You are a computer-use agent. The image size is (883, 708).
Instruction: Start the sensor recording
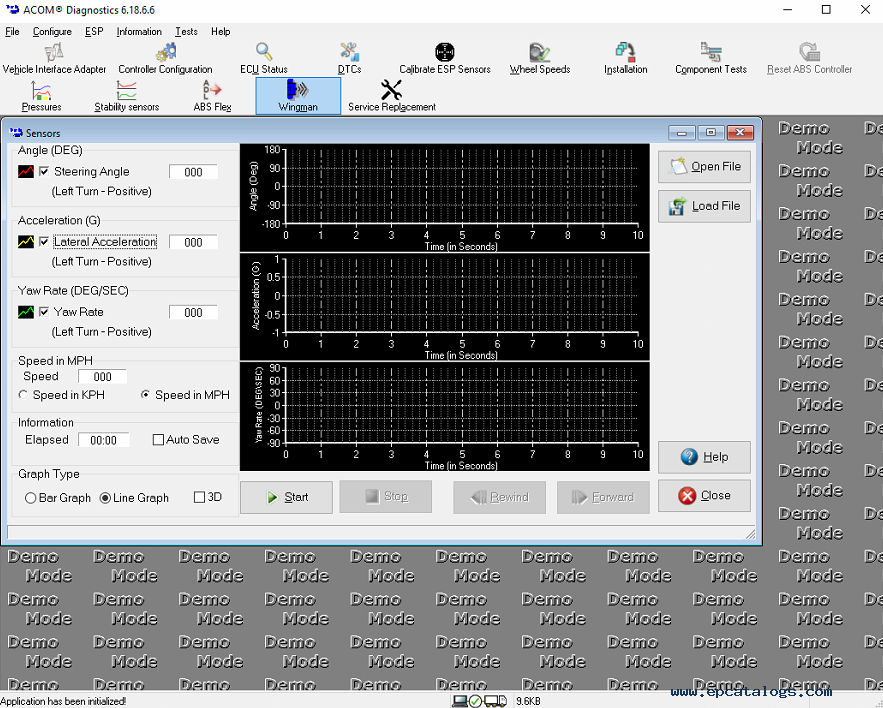pyautogui.click(x=286, y=497)
